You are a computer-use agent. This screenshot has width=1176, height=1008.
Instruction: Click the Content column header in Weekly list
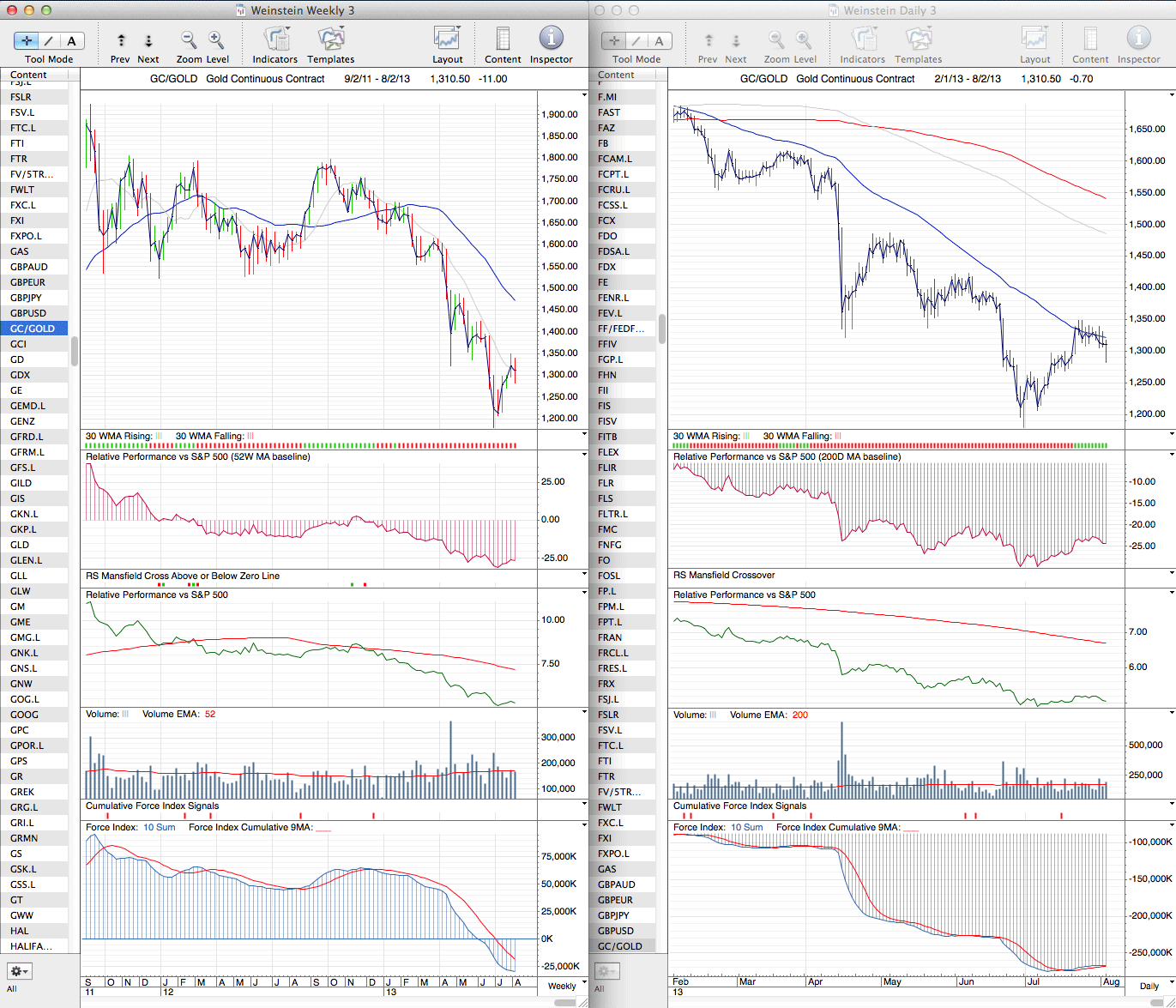(x=29, y=75)
